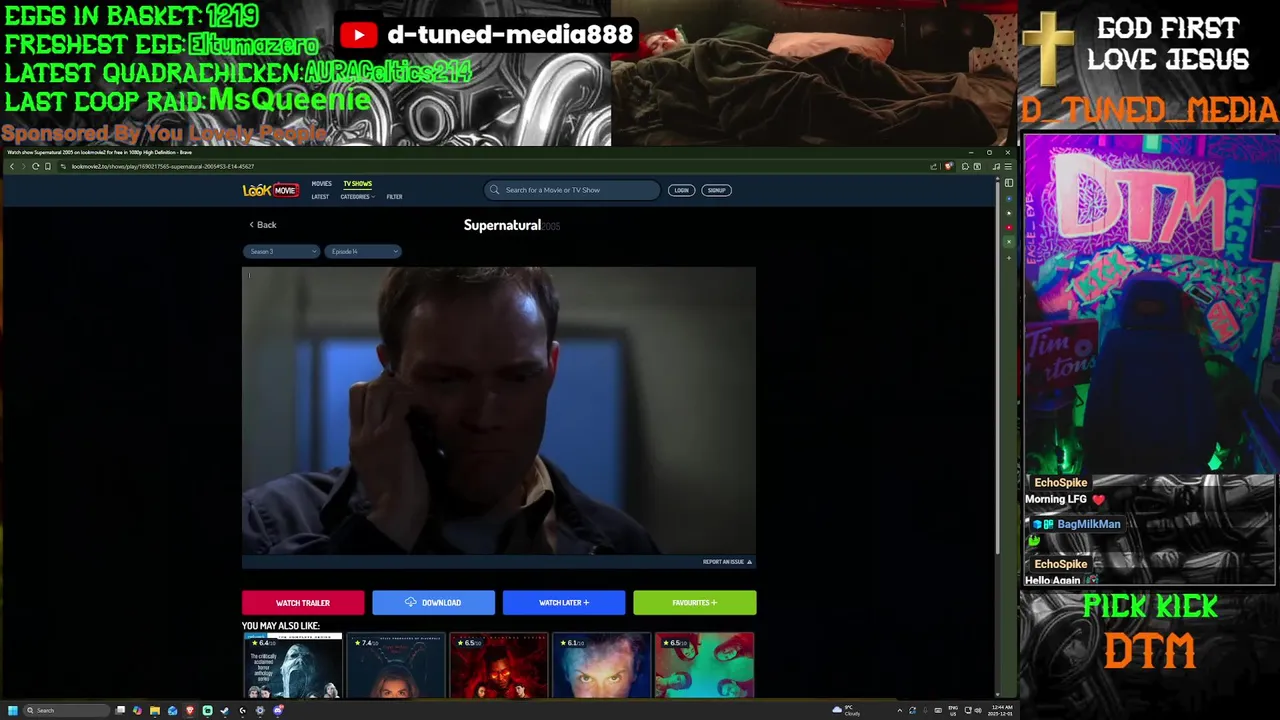Open the Season 3 dropdown

pyautogui.click(x=281, y=252)
